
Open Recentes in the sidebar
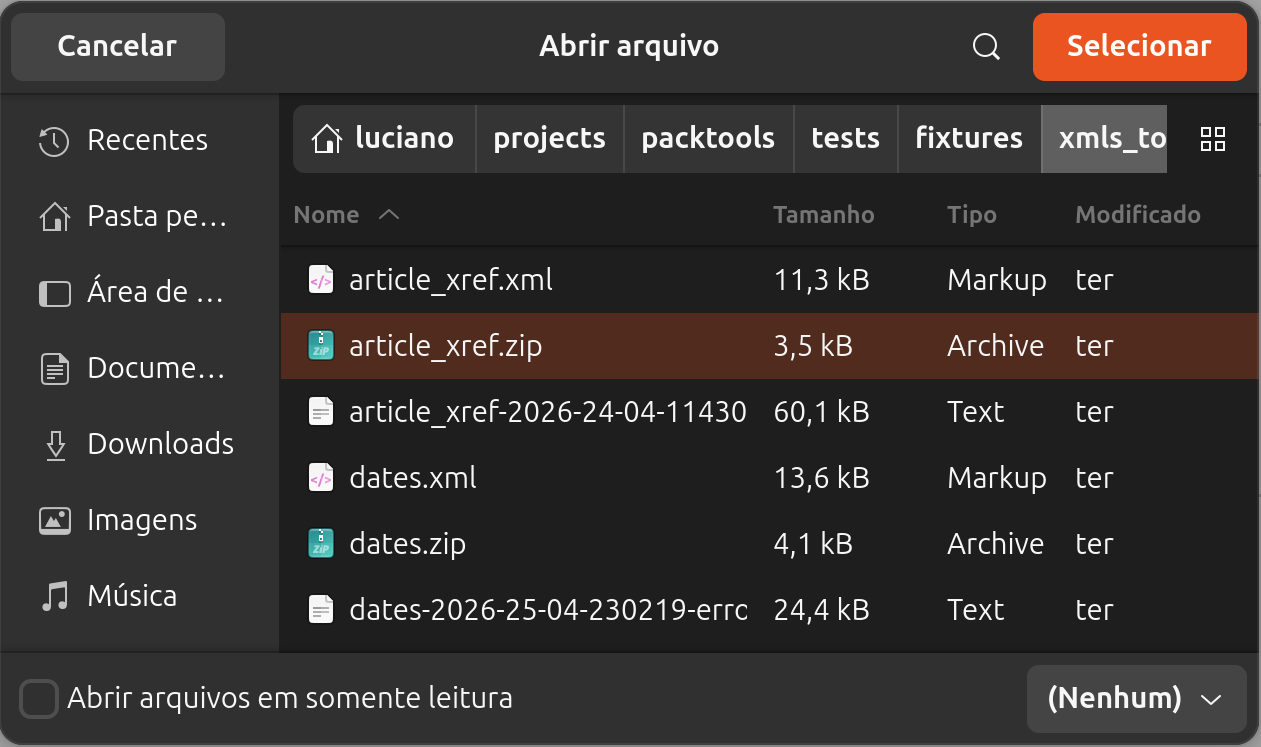(139, 141)
